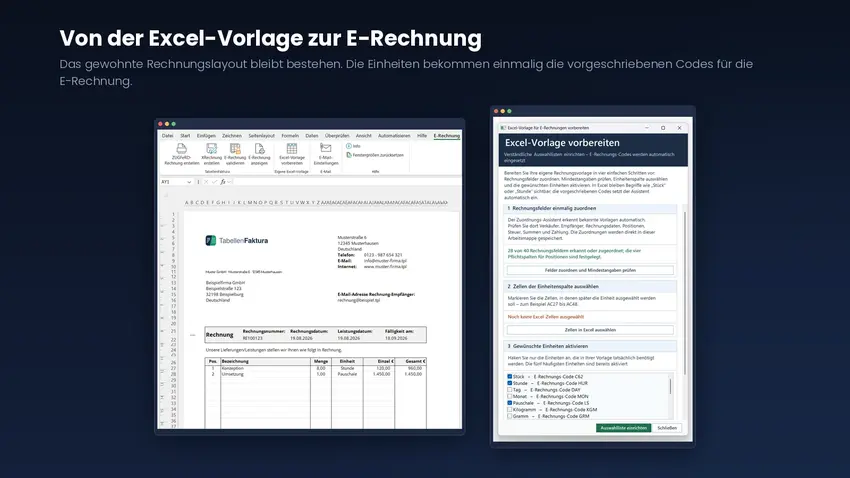Click the red dot of the dialog frame
The width and height of the screenshot is (850, 478).
[x=496, y=111]
